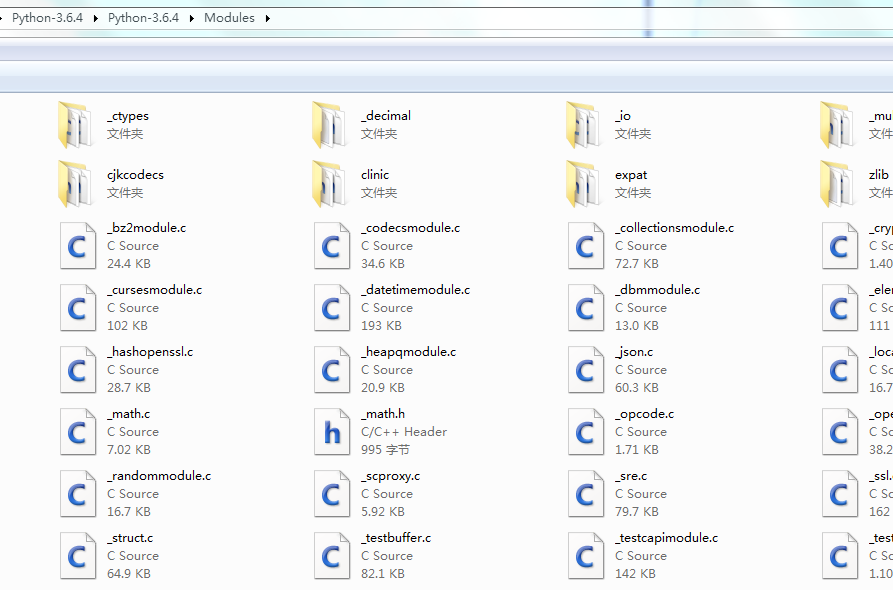Select the cjkcodecs folder icon
This screenshot has height=590, width=893.
[75, 184]
